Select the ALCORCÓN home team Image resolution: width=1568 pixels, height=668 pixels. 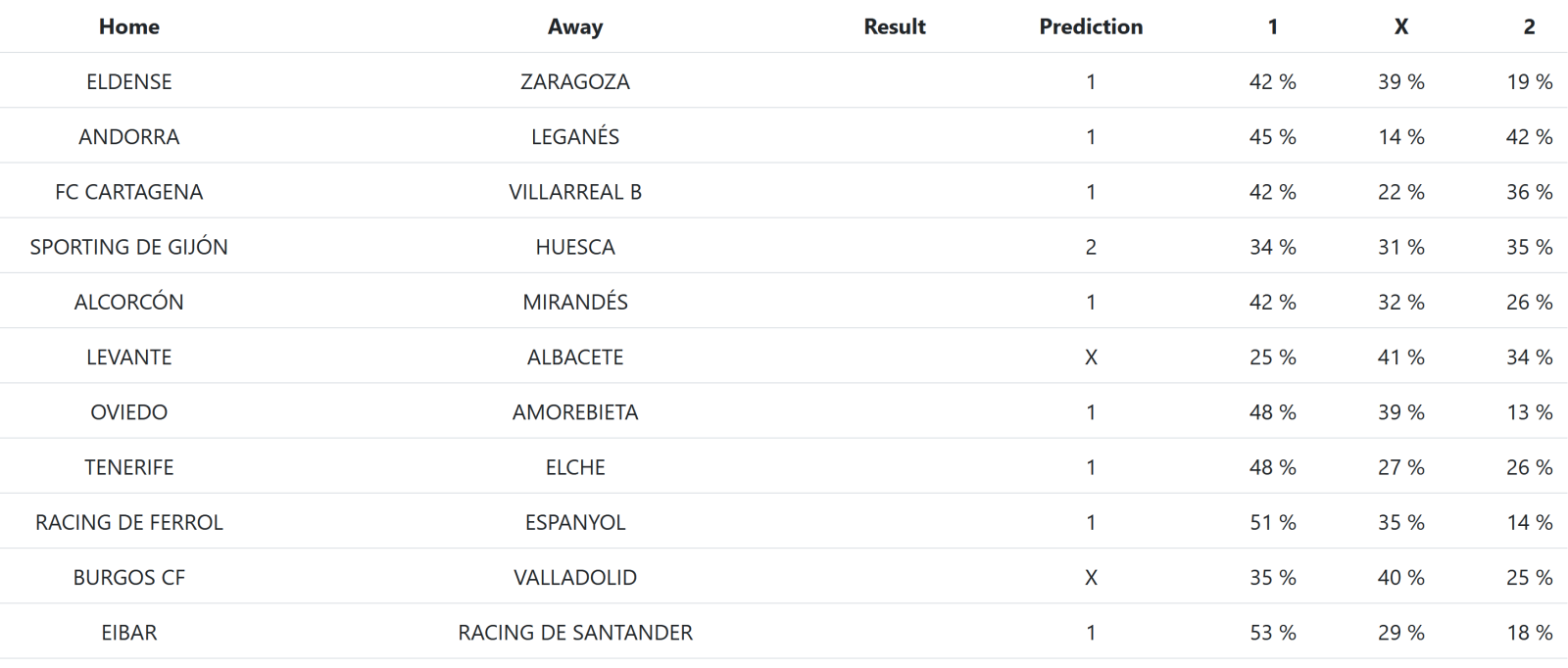[128, 303]
